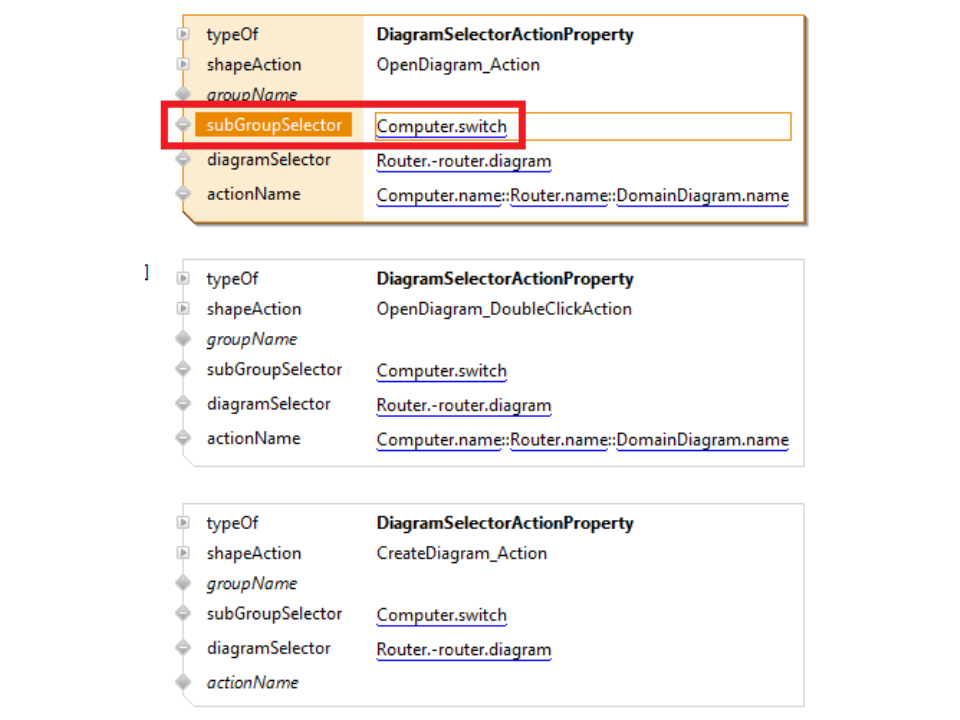Click diamond icon beside groupName in OpenDiagram_DoubleClickAction panel
The height and width of the screenshot is (720, 960).
coord(182,339)
